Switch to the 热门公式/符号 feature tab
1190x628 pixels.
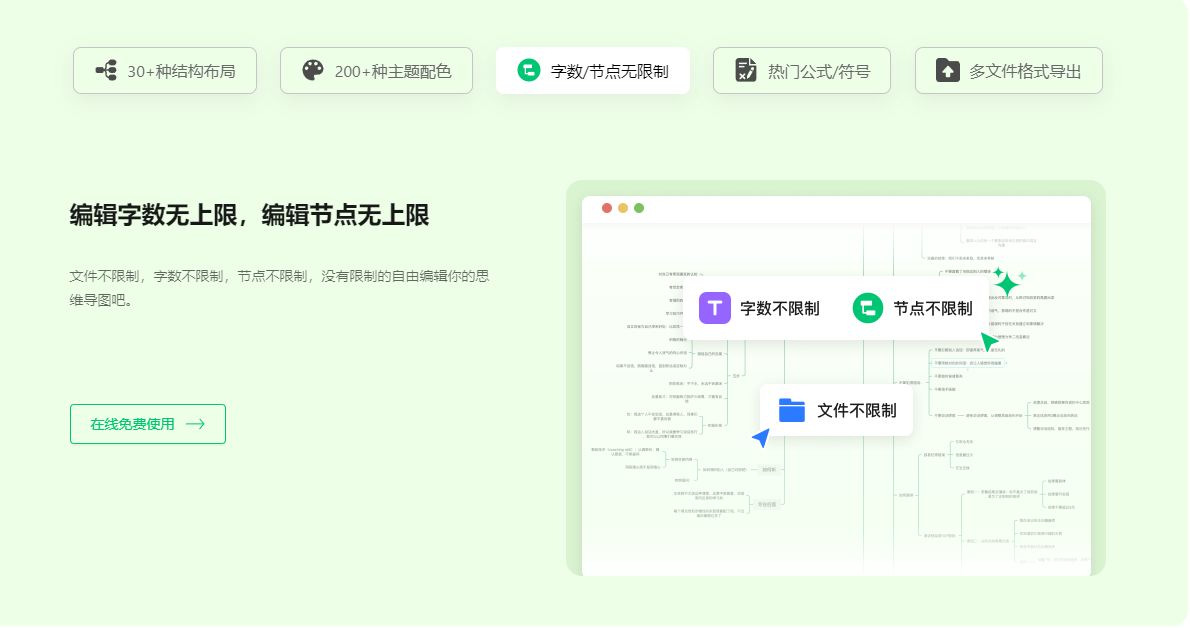click(x=802, y=70)
